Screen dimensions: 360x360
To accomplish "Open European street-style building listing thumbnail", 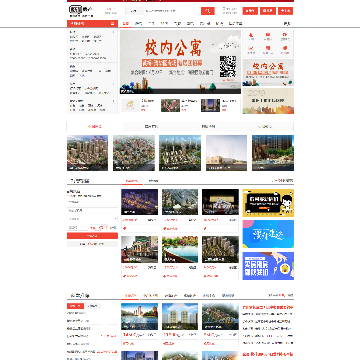I will 139,250.
